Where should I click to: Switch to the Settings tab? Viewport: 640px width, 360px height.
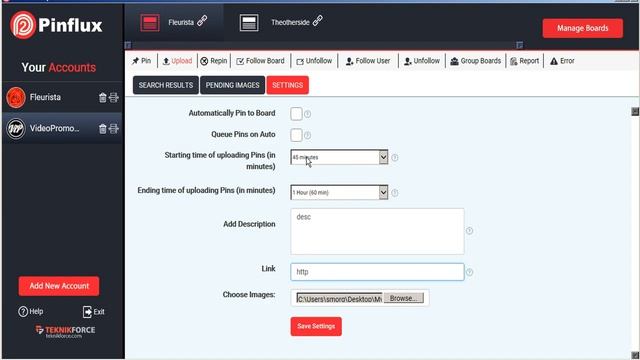tap(287, 85)
